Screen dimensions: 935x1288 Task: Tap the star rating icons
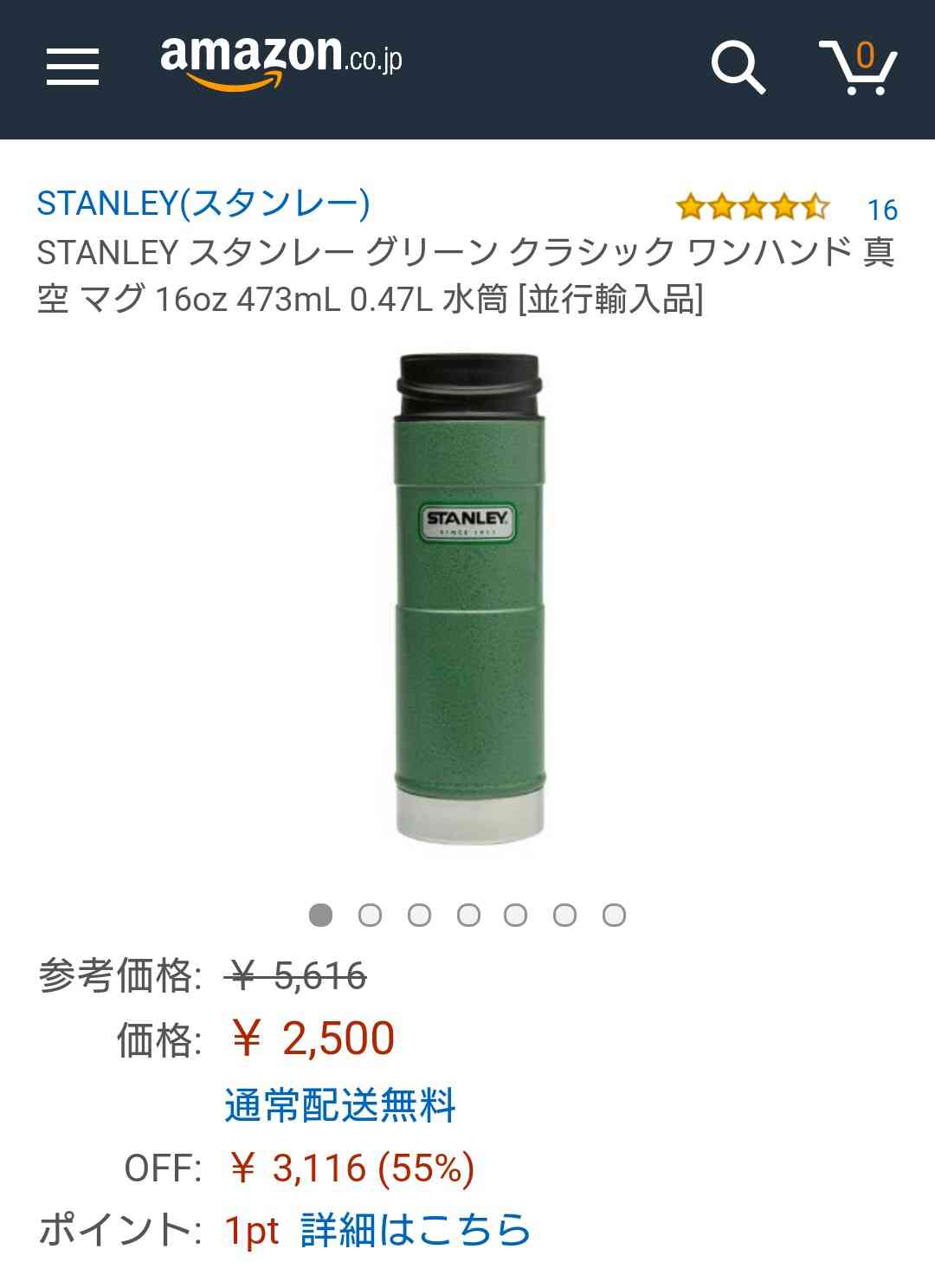pyautogui.click(x=752, y=208)
